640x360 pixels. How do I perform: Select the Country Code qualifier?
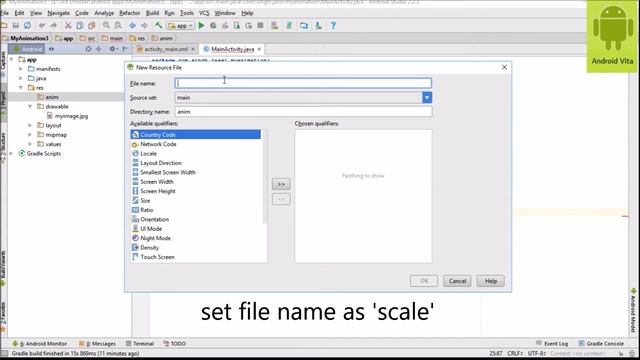196,135
